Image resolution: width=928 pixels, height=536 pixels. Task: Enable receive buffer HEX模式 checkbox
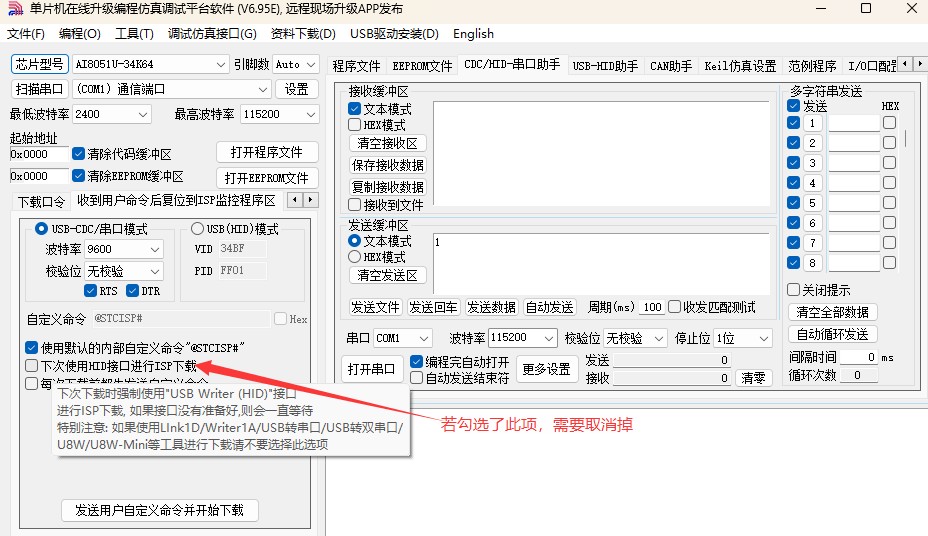[355, 125]
